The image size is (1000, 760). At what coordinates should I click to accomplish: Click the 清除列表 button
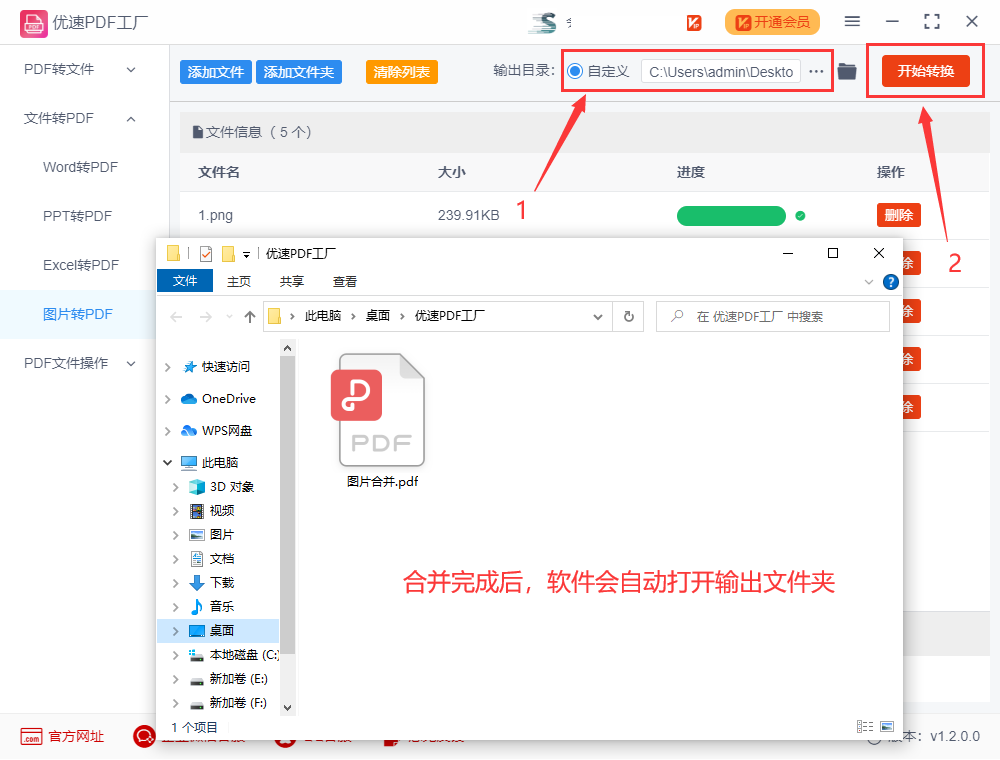[401, 72]
